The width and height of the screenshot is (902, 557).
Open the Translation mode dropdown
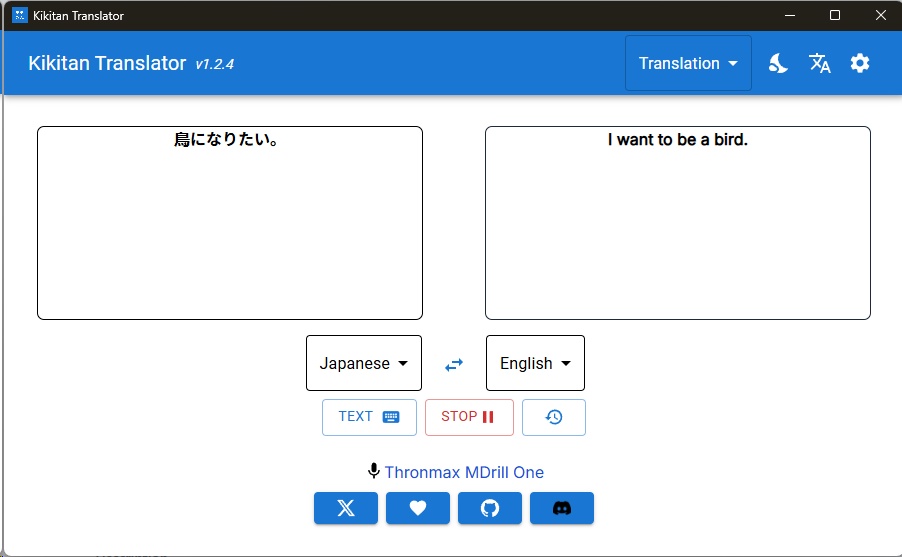(688, 63)
